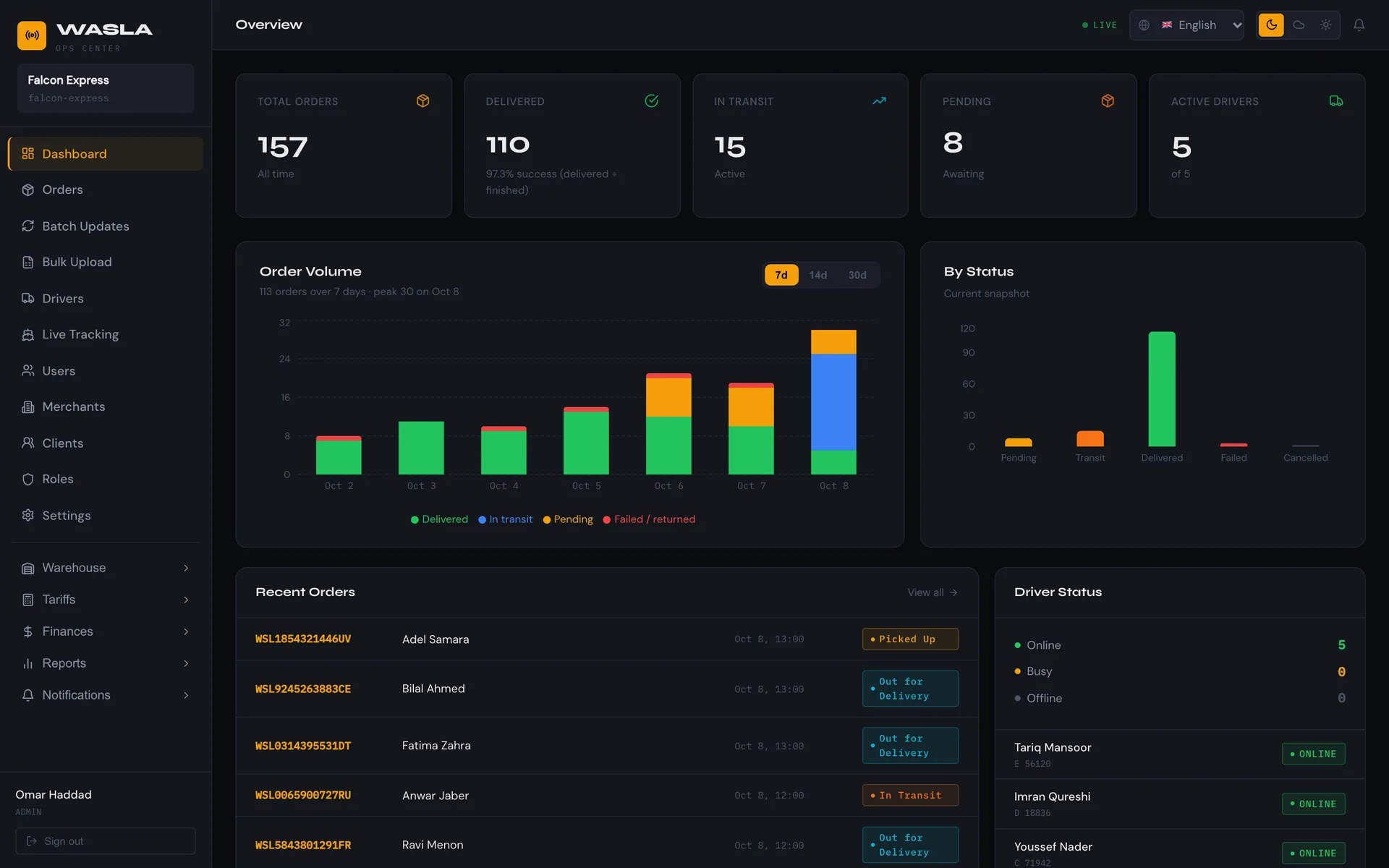Expand the Warehouse submenu
The width and height of the screenshot is (1389, 868).
[106, 568]
